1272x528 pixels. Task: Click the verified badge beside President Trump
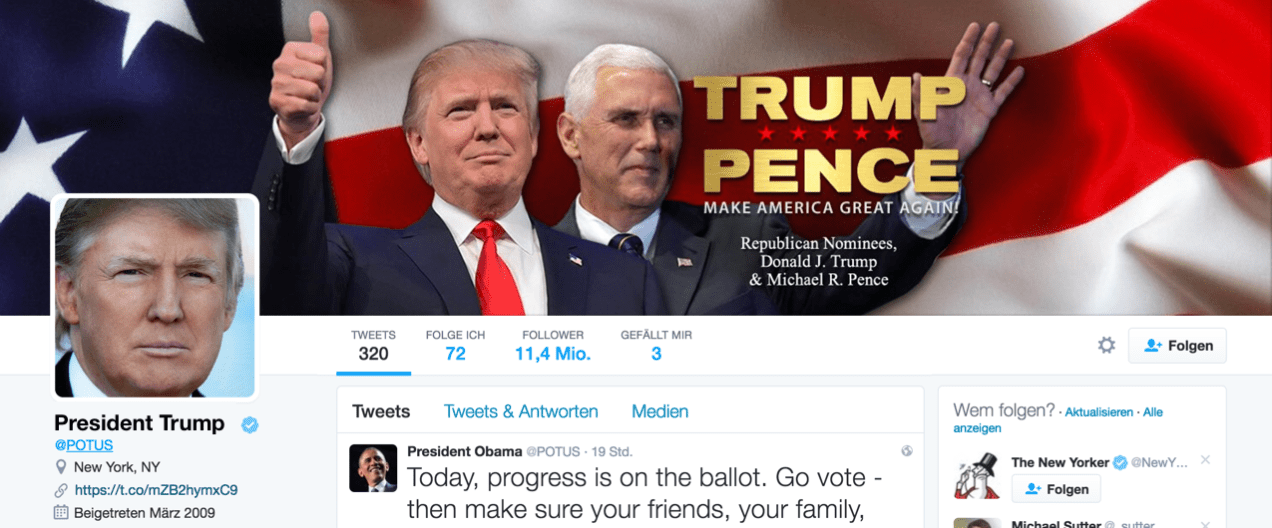(x=250, y=424)
